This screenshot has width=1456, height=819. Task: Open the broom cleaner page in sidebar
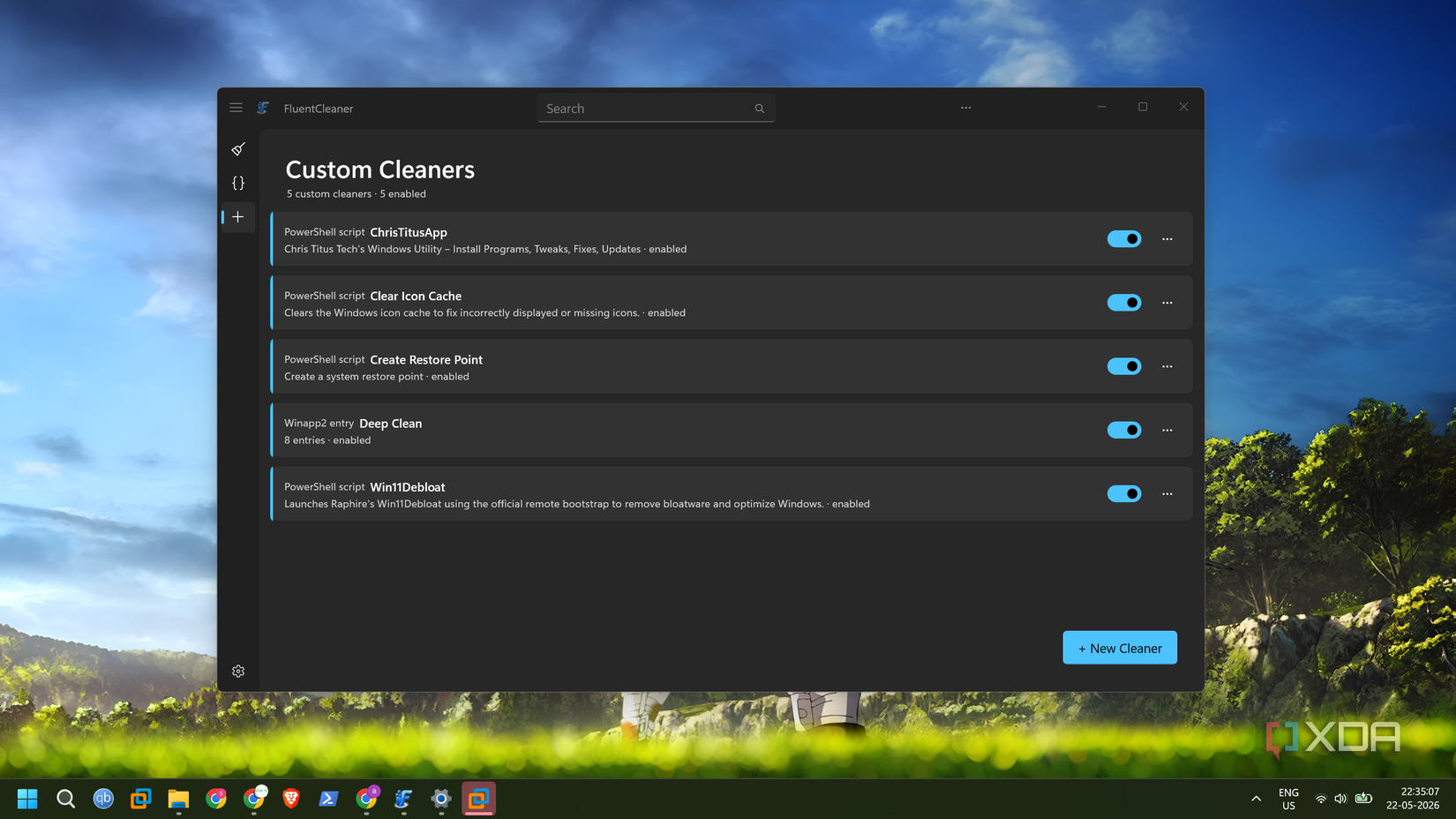[238, 149]
